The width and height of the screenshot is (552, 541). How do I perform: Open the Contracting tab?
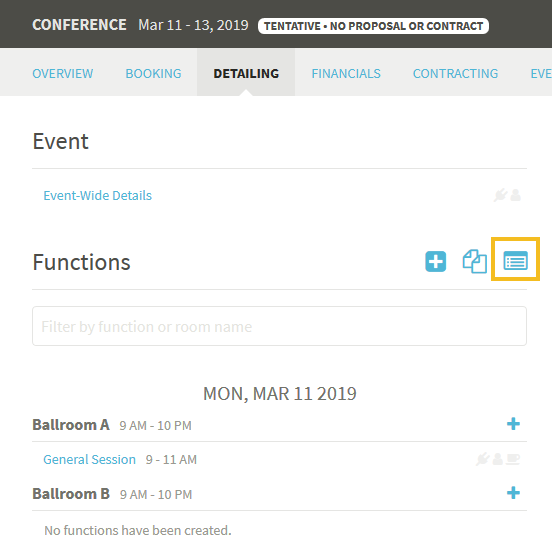(x=456, y=74)
